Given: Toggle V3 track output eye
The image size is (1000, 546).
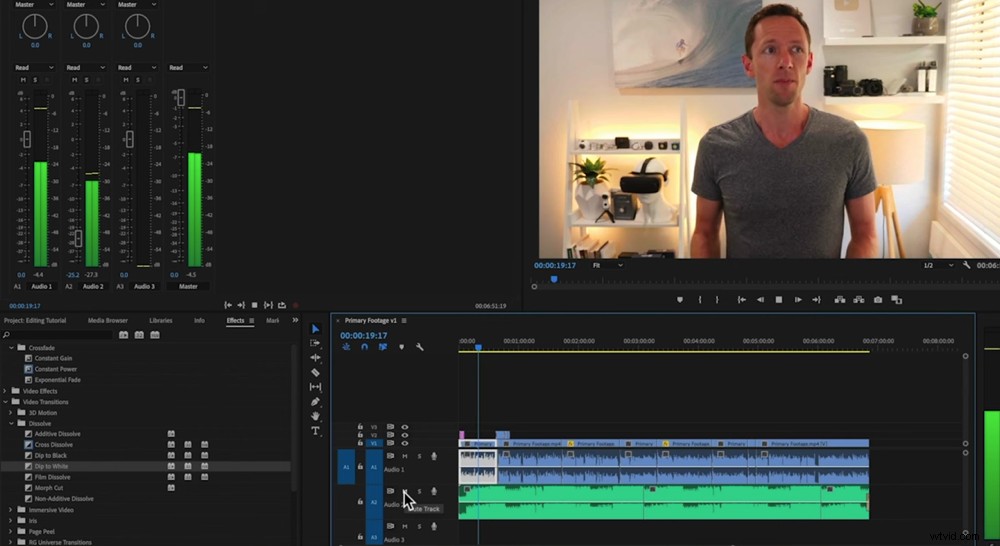Looking at the screenshot, I should [404, 427].
